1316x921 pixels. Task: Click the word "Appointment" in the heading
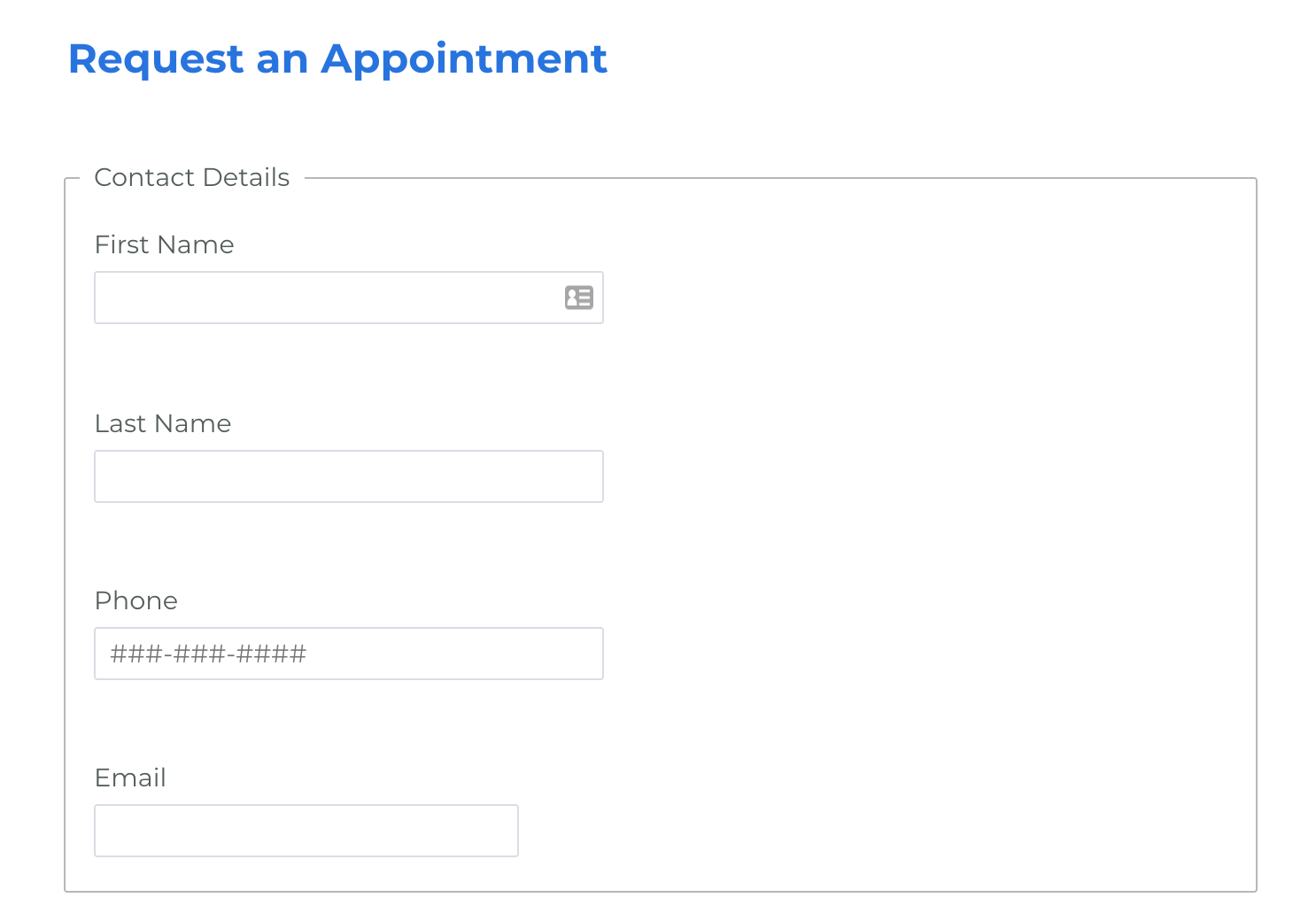(464, 59)
